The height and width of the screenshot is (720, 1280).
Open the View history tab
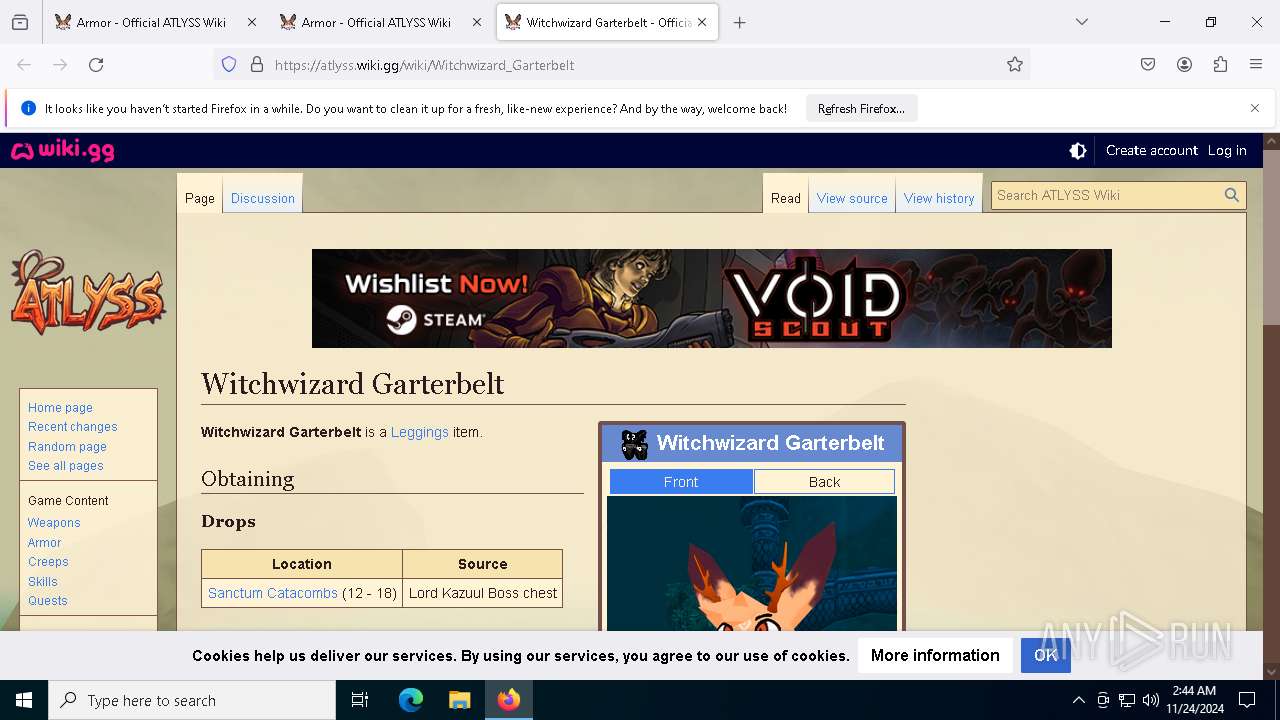coord(939,198)
